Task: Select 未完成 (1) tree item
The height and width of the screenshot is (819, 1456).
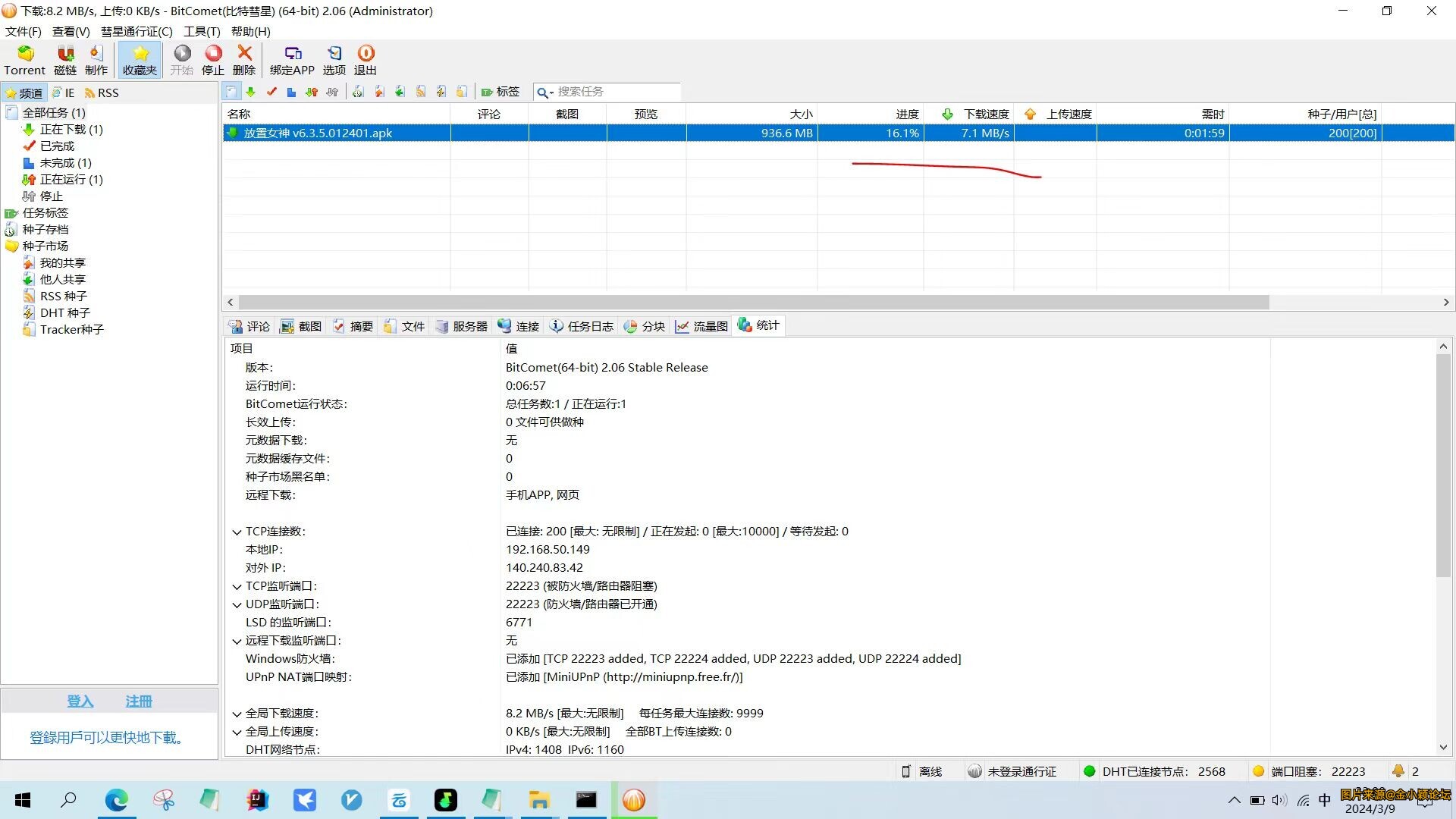Action: point(65,162)
